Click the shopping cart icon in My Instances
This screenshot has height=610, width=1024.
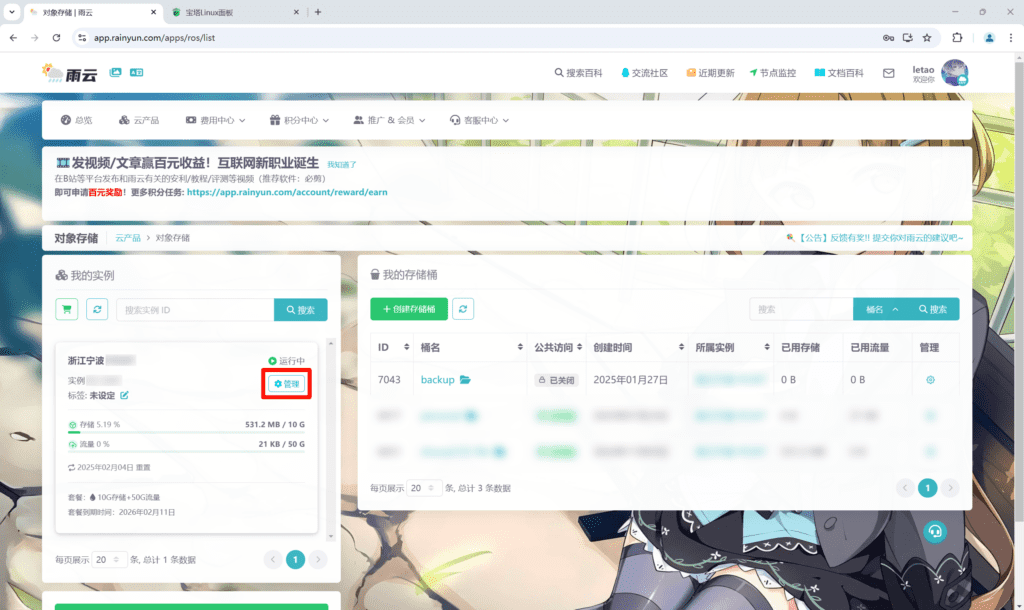pos(67,310)
